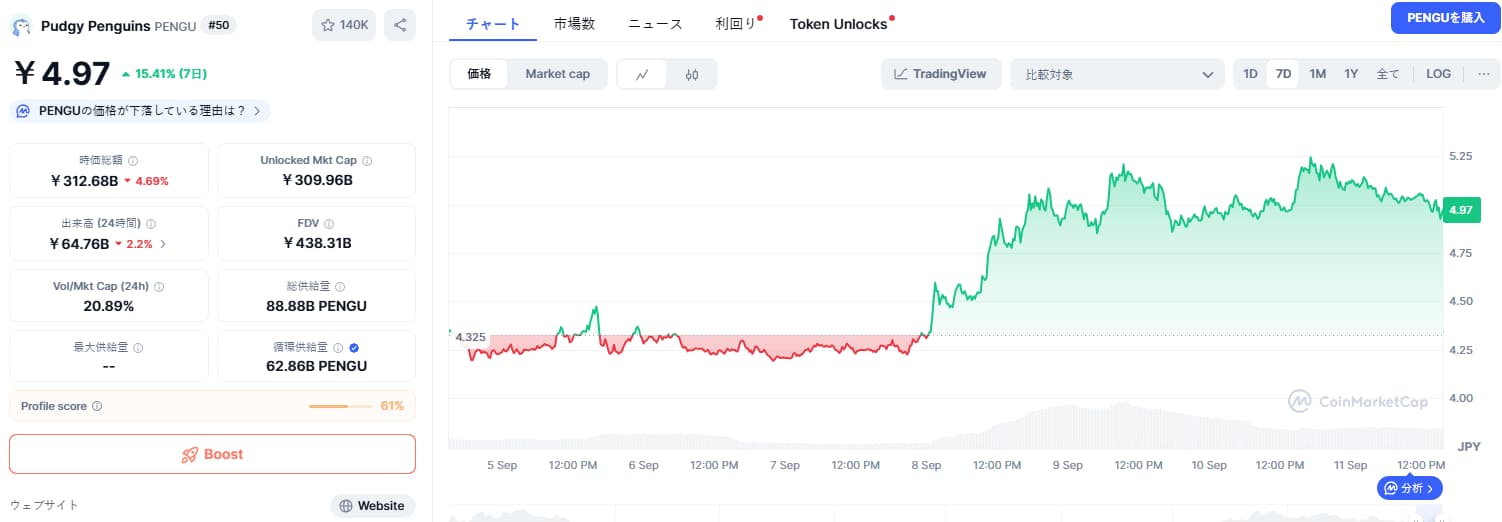Set chart range to 全て
Viewport: 1502px width, 522px height.
pyautogui.click(x=1388, y=74)
